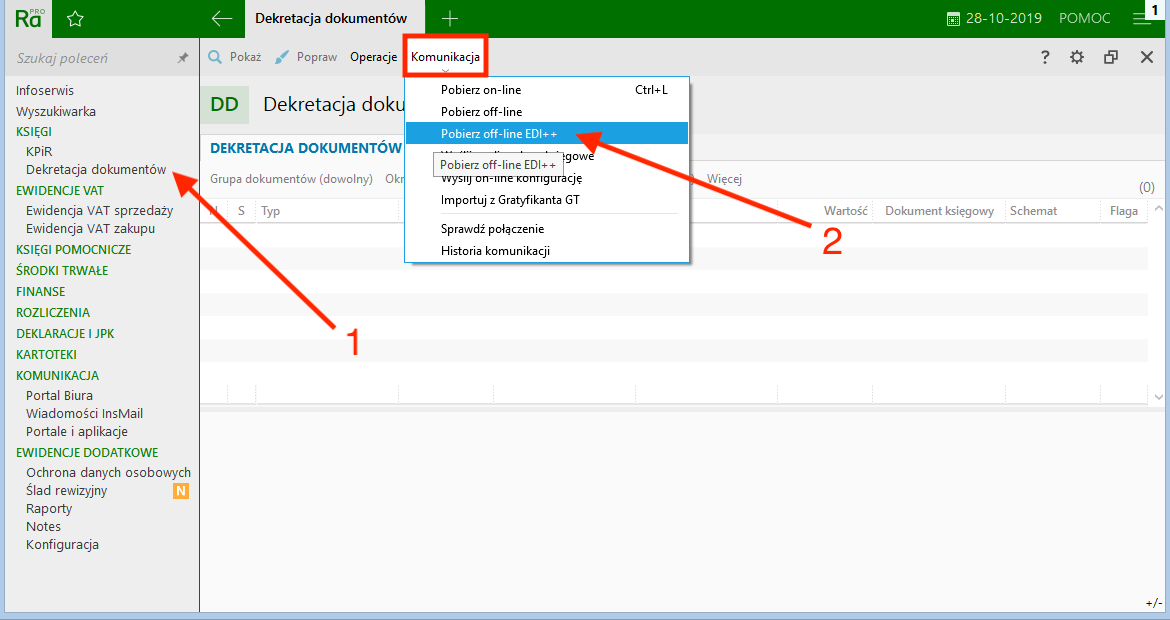1170x620 pixels.
Task: Click POMOC link in top bar
Action: (x=1078, y=18)
